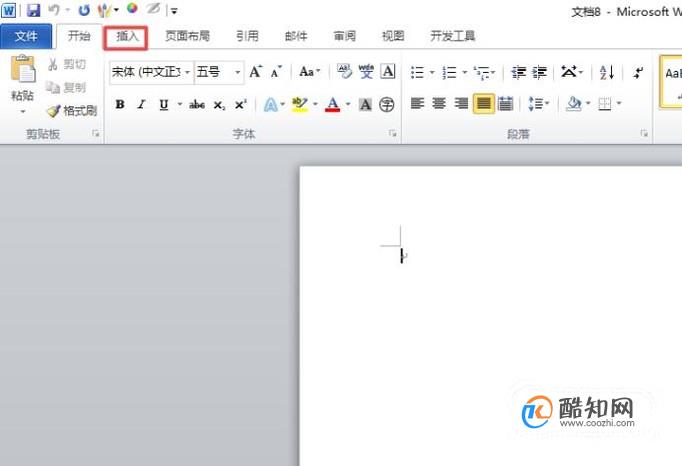682x466 pixels.
Task: Click the Distributed alignment icon
Action: pos(505,104)
